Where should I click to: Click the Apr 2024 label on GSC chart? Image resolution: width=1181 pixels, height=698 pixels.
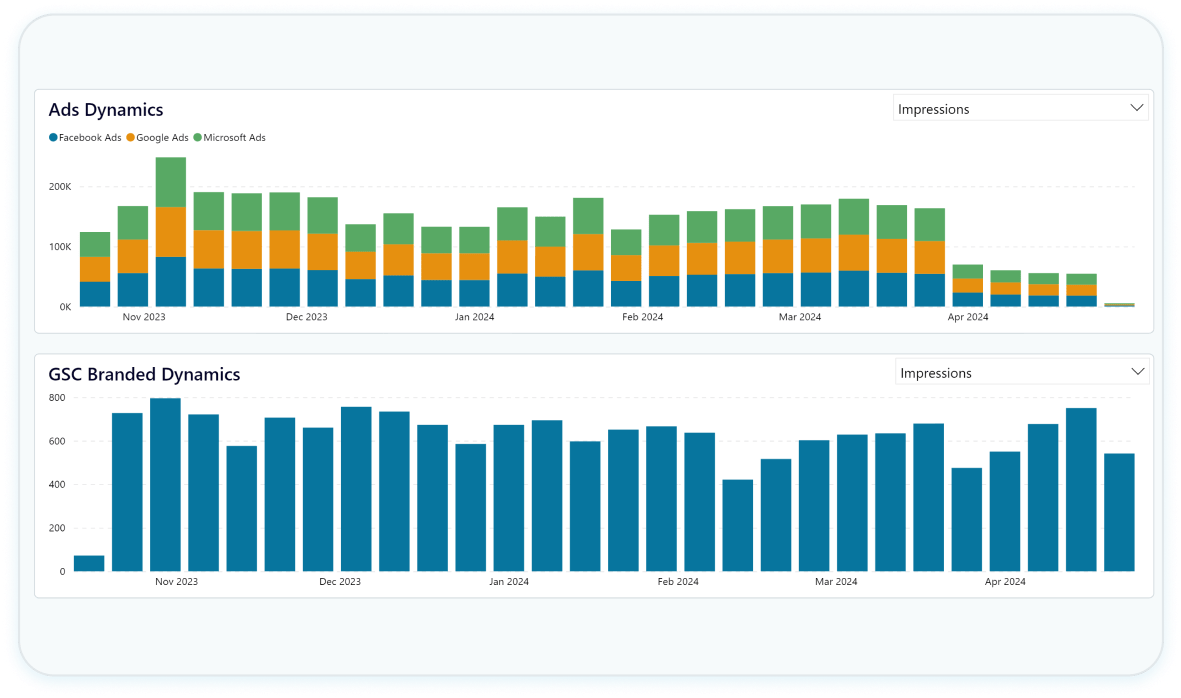pos(1004,581)
